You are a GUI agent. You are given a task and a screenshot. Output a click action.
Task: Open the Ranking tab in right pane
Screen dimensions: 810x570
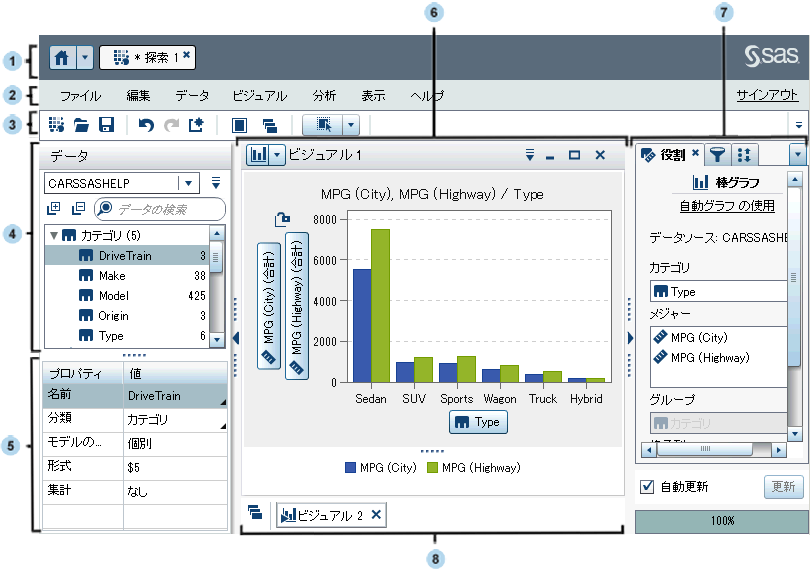click(744, 154)
